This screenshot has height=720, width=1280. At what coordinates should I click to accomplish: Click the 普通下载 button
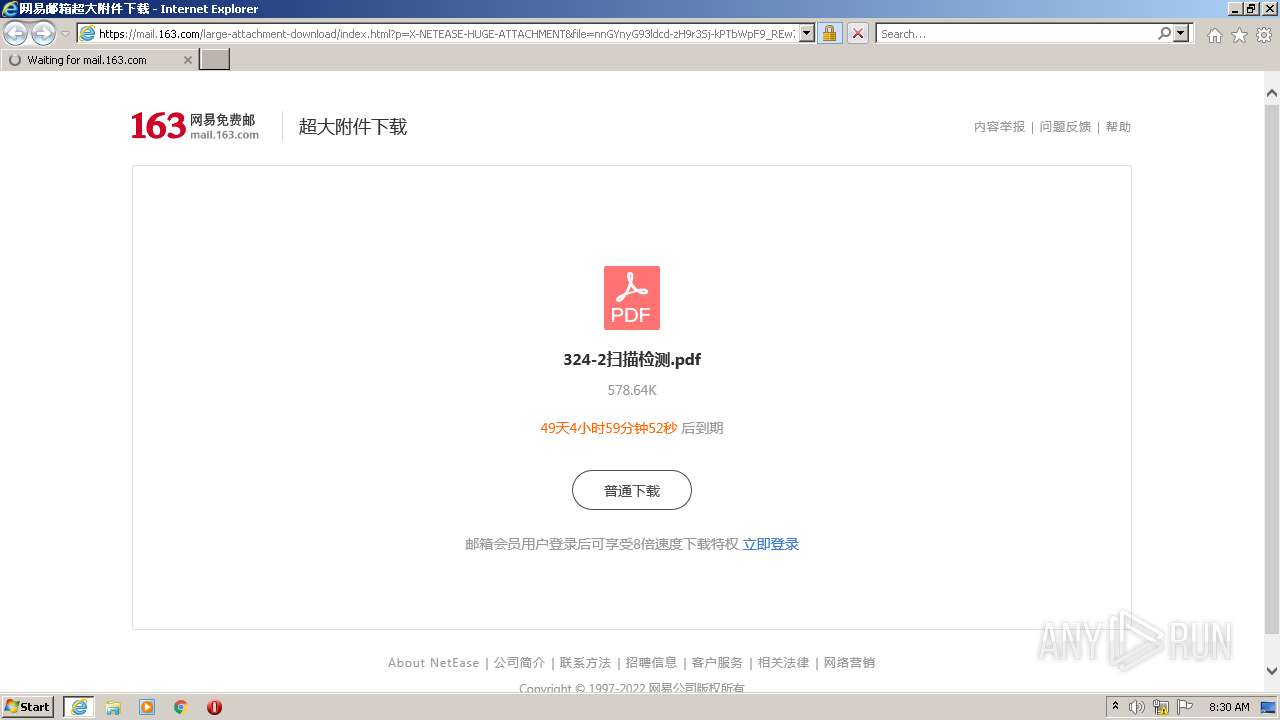[x=632, y=490]
